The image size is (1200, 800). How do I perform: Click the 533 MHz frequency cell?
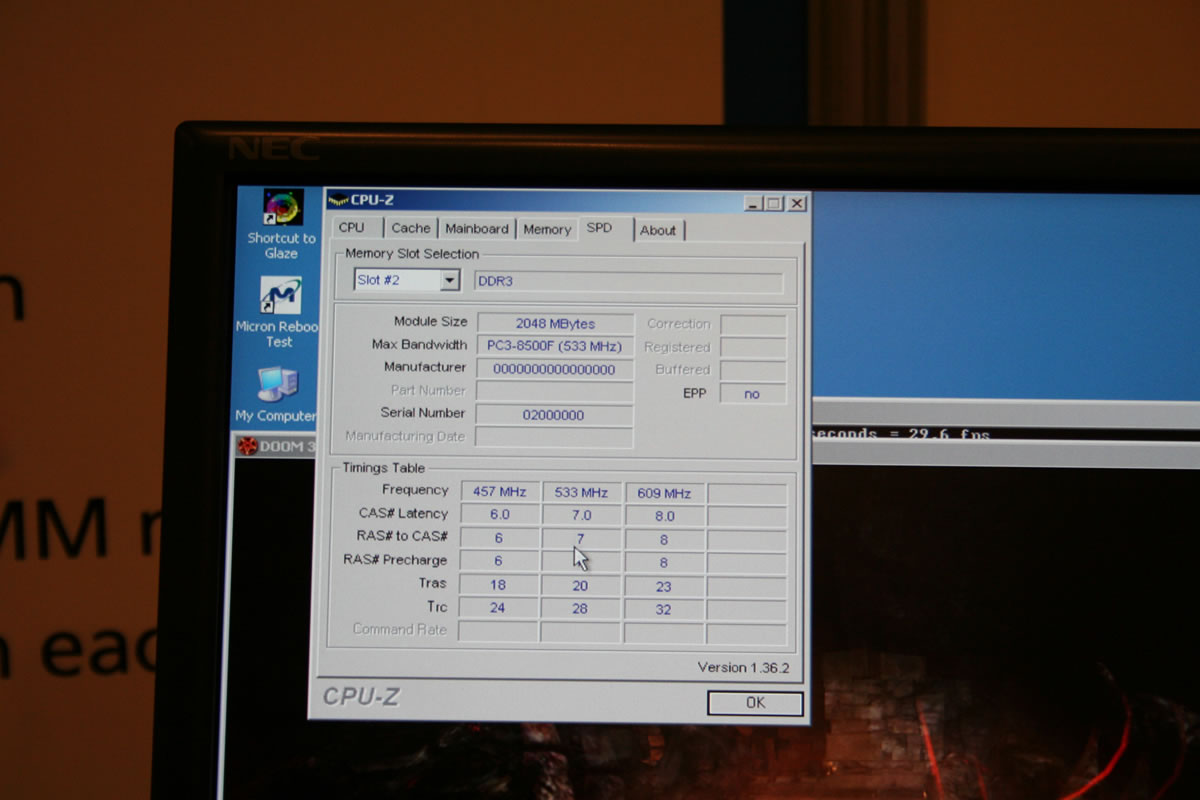tap(581, 493)
